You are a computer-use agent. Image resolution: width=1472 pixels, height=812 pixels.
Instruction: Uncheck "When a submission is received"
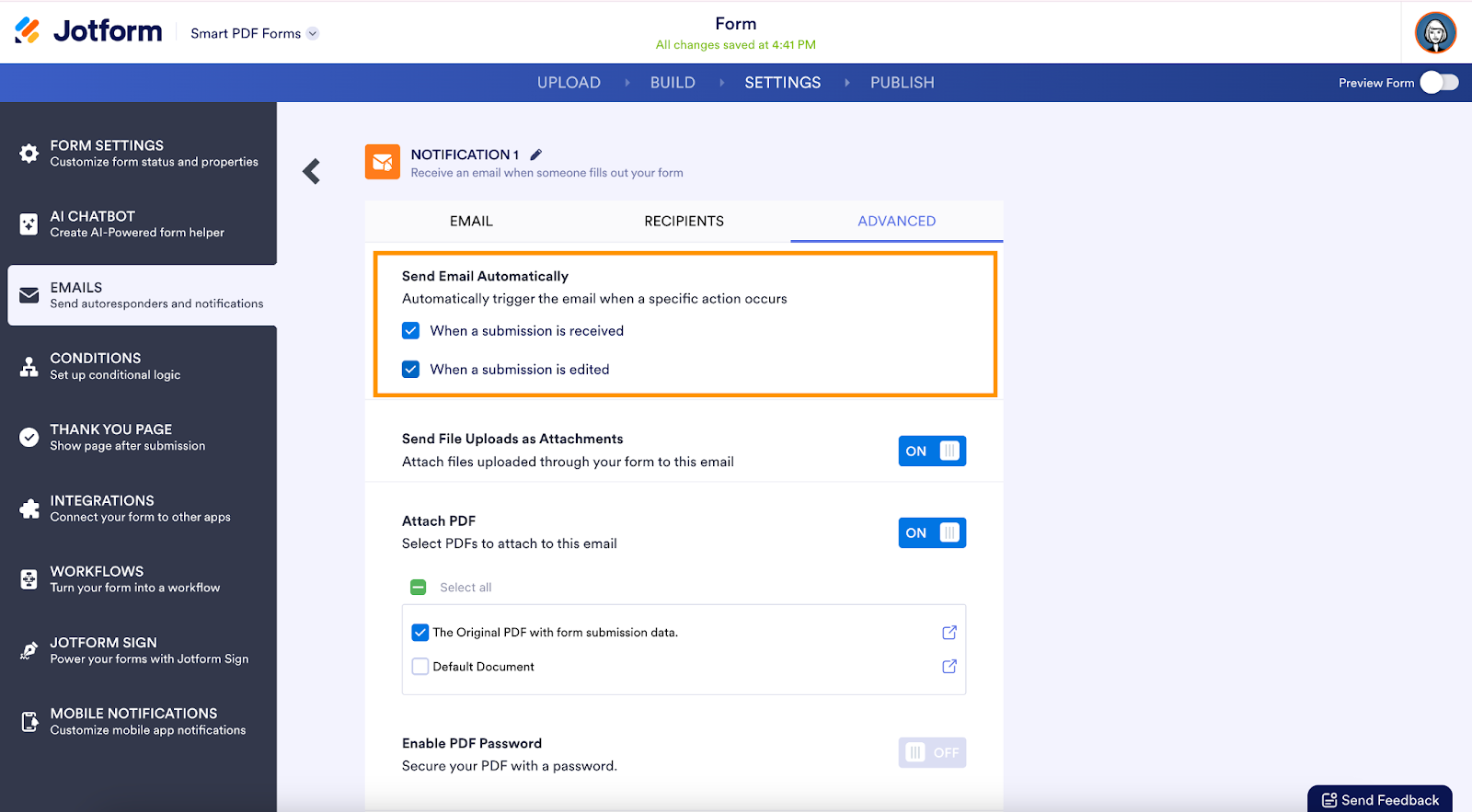point(411,331)
